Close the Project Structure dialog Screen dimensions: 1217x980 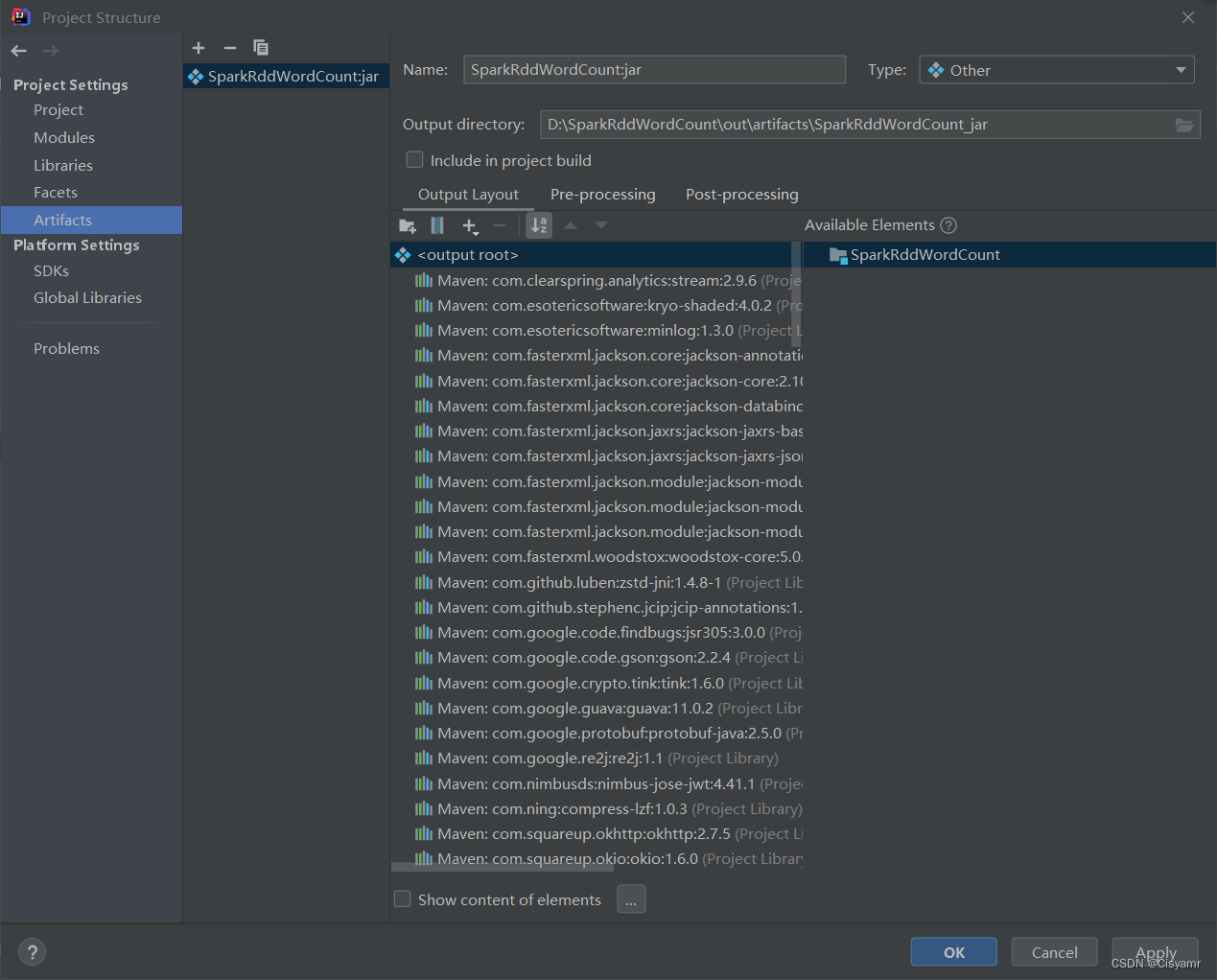pyautogui.click(x=1188, y=17)
